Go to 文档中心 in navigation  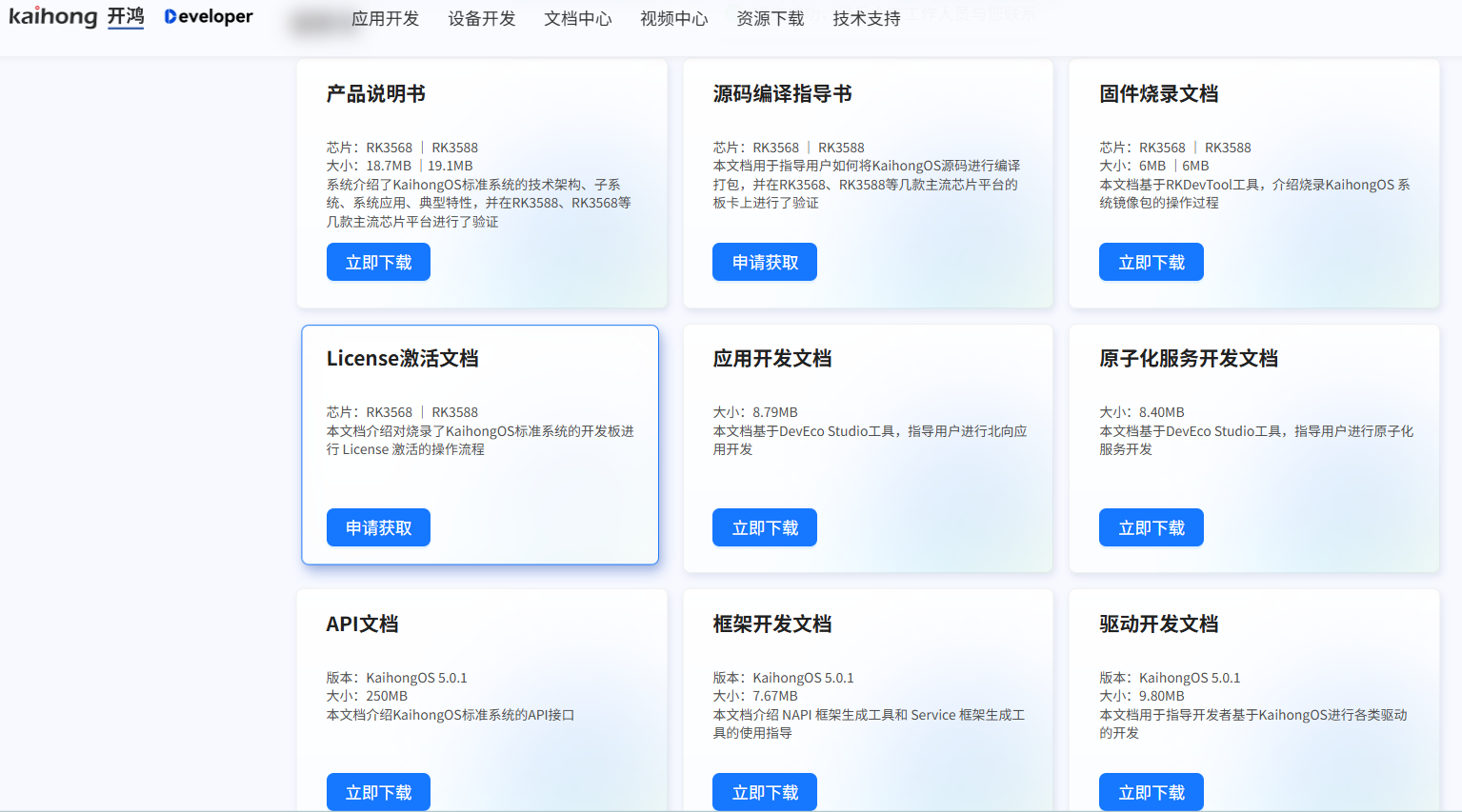tap(577, 19)
